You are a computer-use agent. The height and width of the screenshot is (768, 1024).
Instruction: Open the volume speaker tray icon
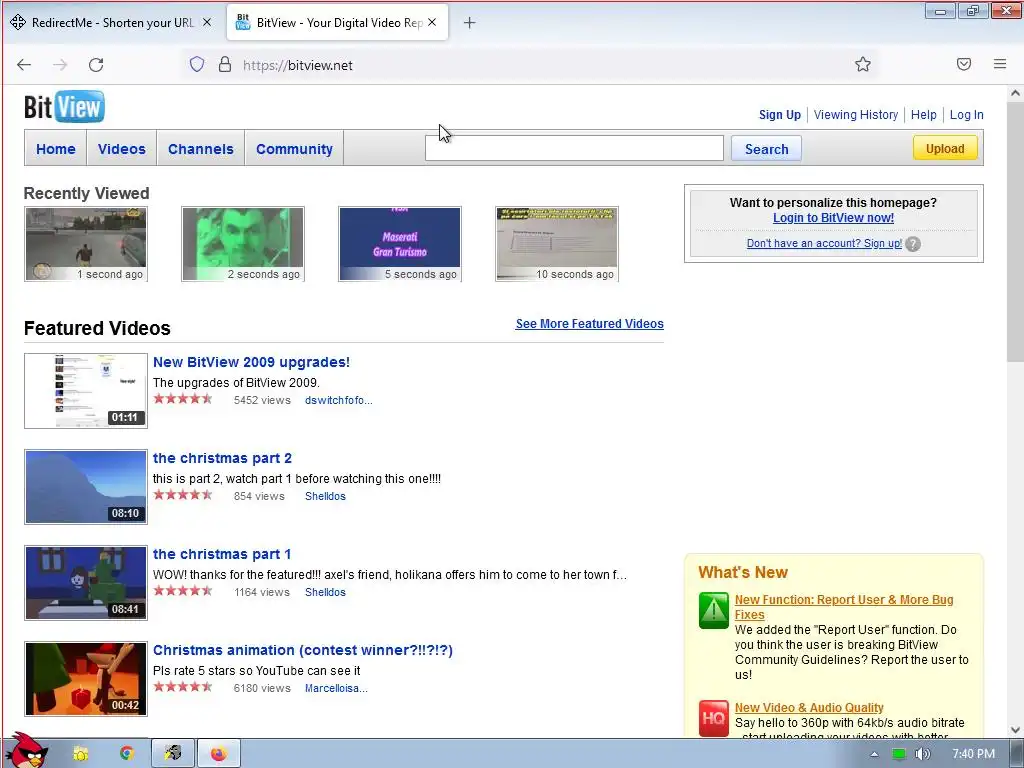pos(922,754)
